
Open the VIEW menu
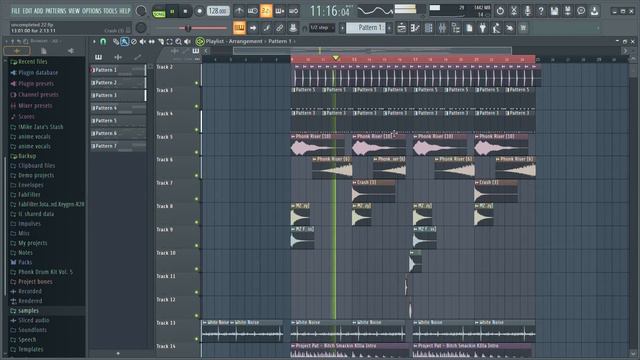(74, 11)
